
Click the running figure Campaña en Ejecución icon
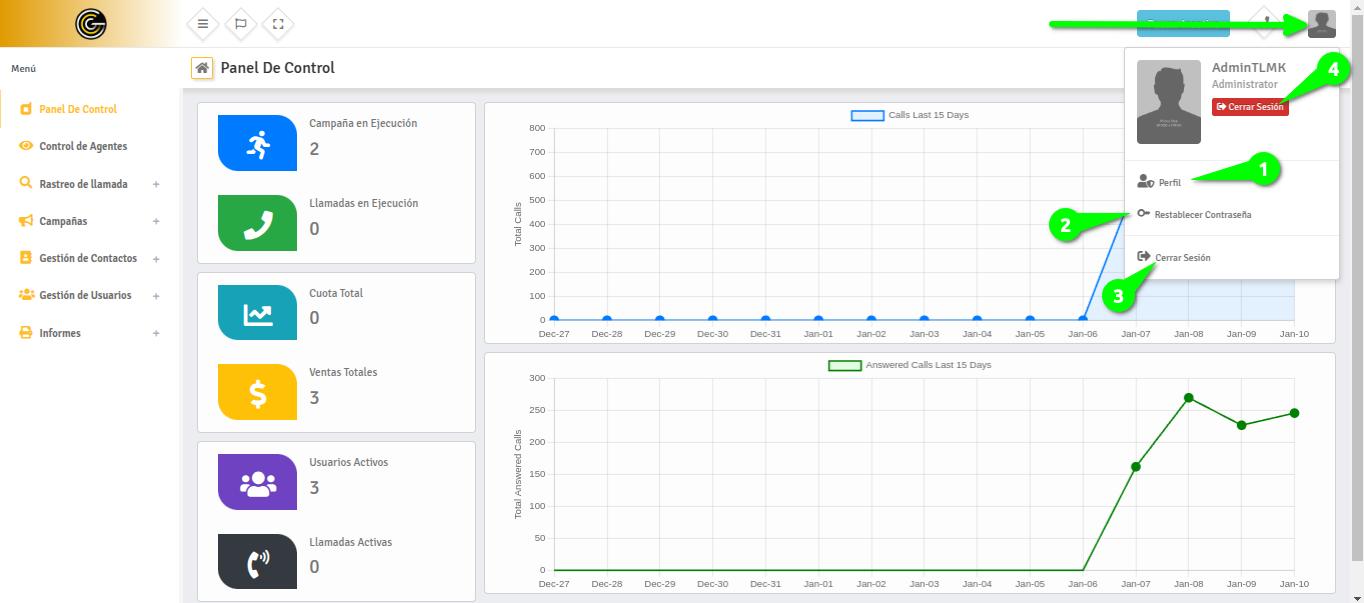tap(257, 143)
